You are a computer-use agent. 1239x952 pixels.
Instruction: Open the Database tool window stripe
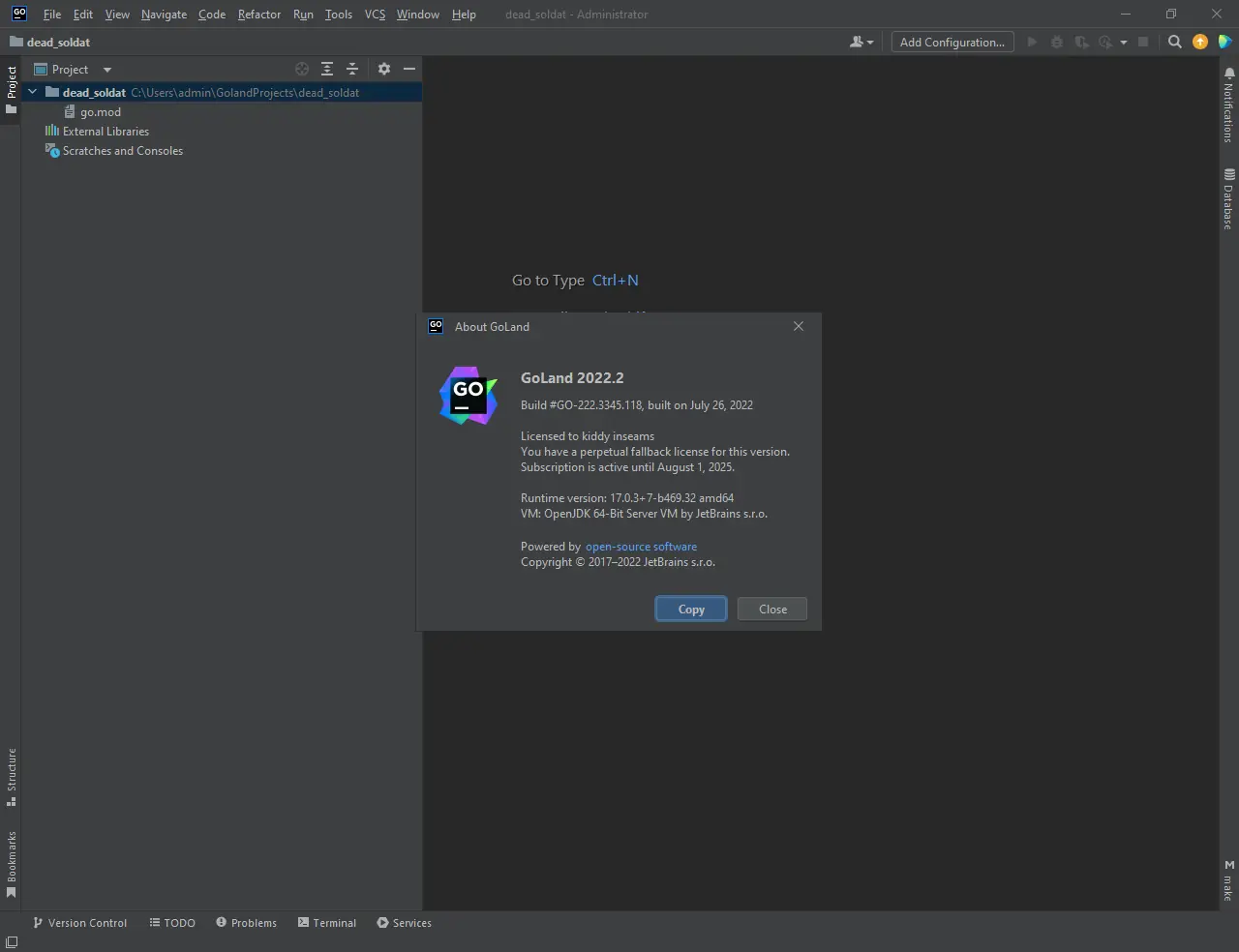click(x=1229, y=198)
